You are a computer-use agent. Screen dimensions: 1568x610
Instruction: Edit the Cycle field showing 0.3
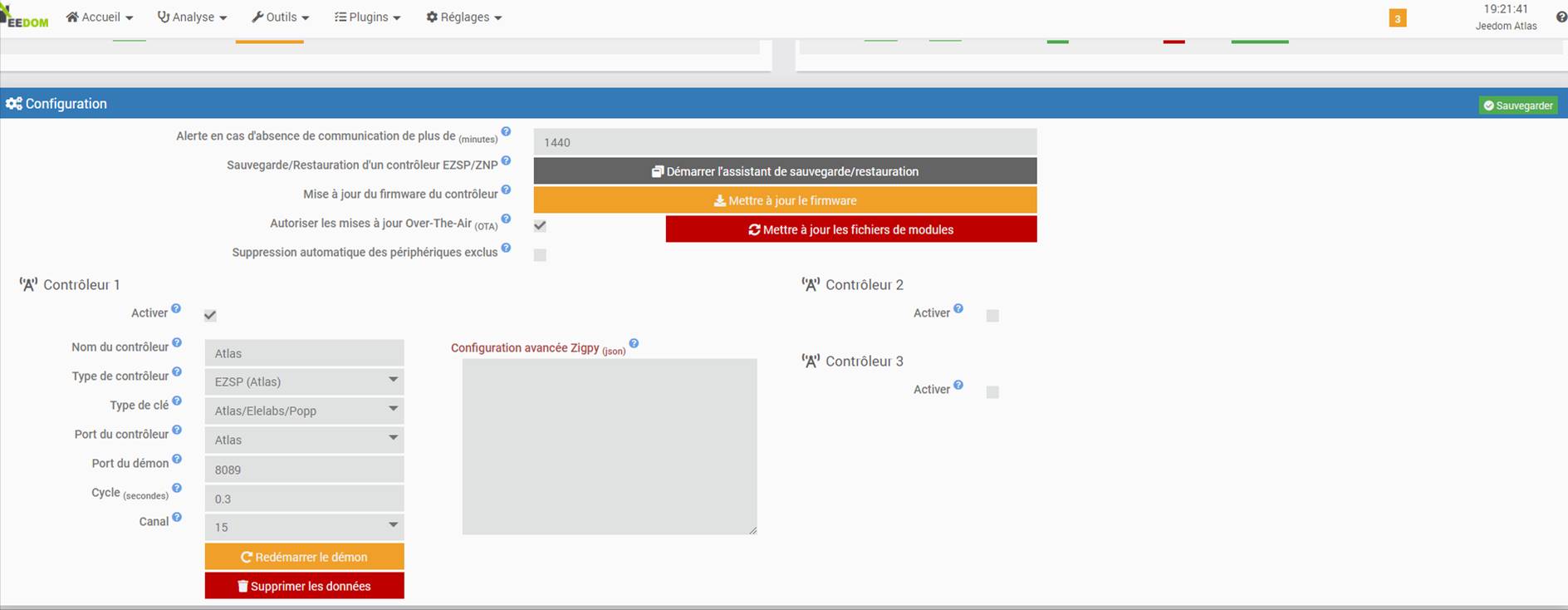click(x=304, y=499)
